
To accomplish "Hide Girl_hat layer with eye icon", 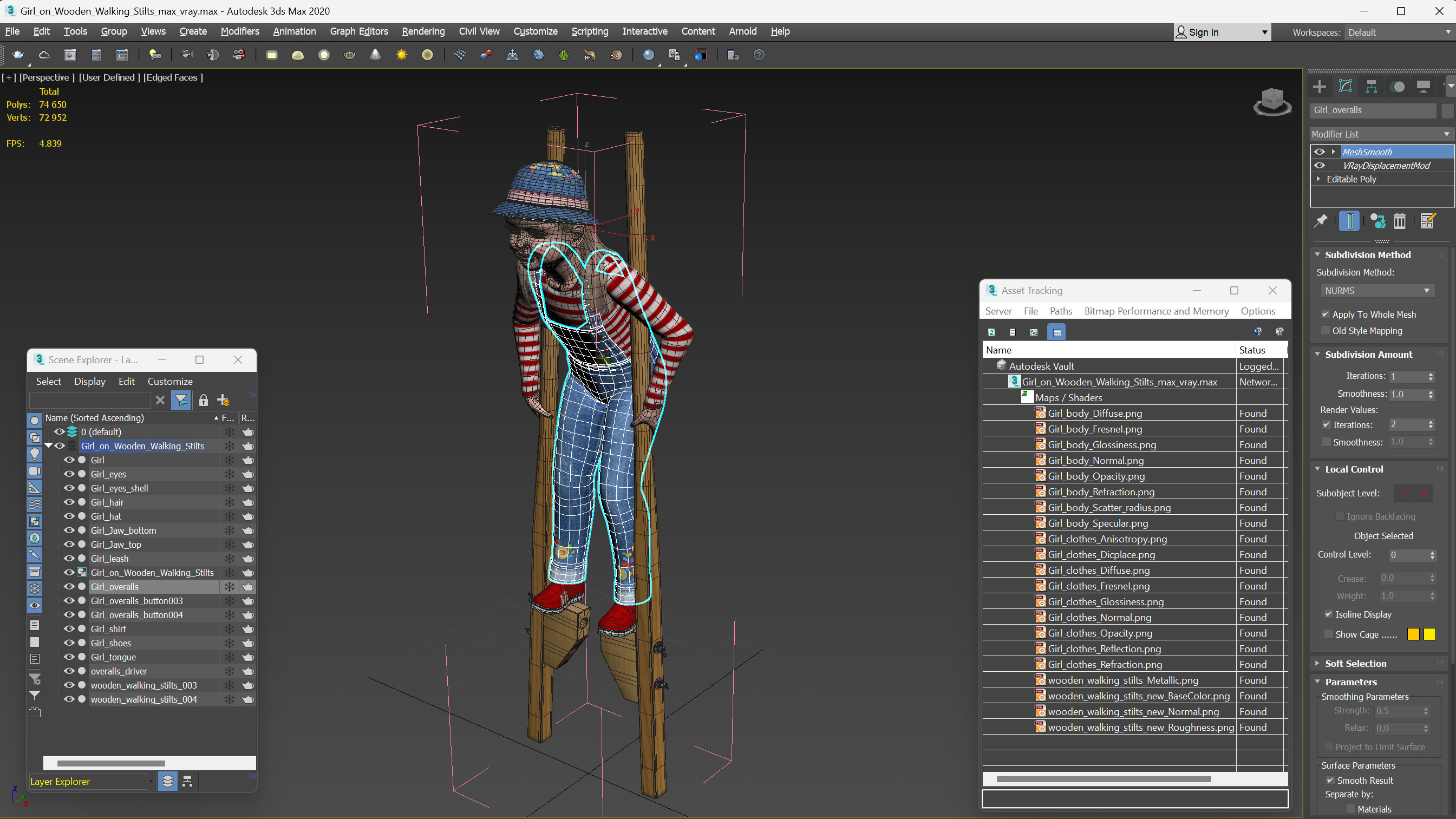I will pos(69,516).
